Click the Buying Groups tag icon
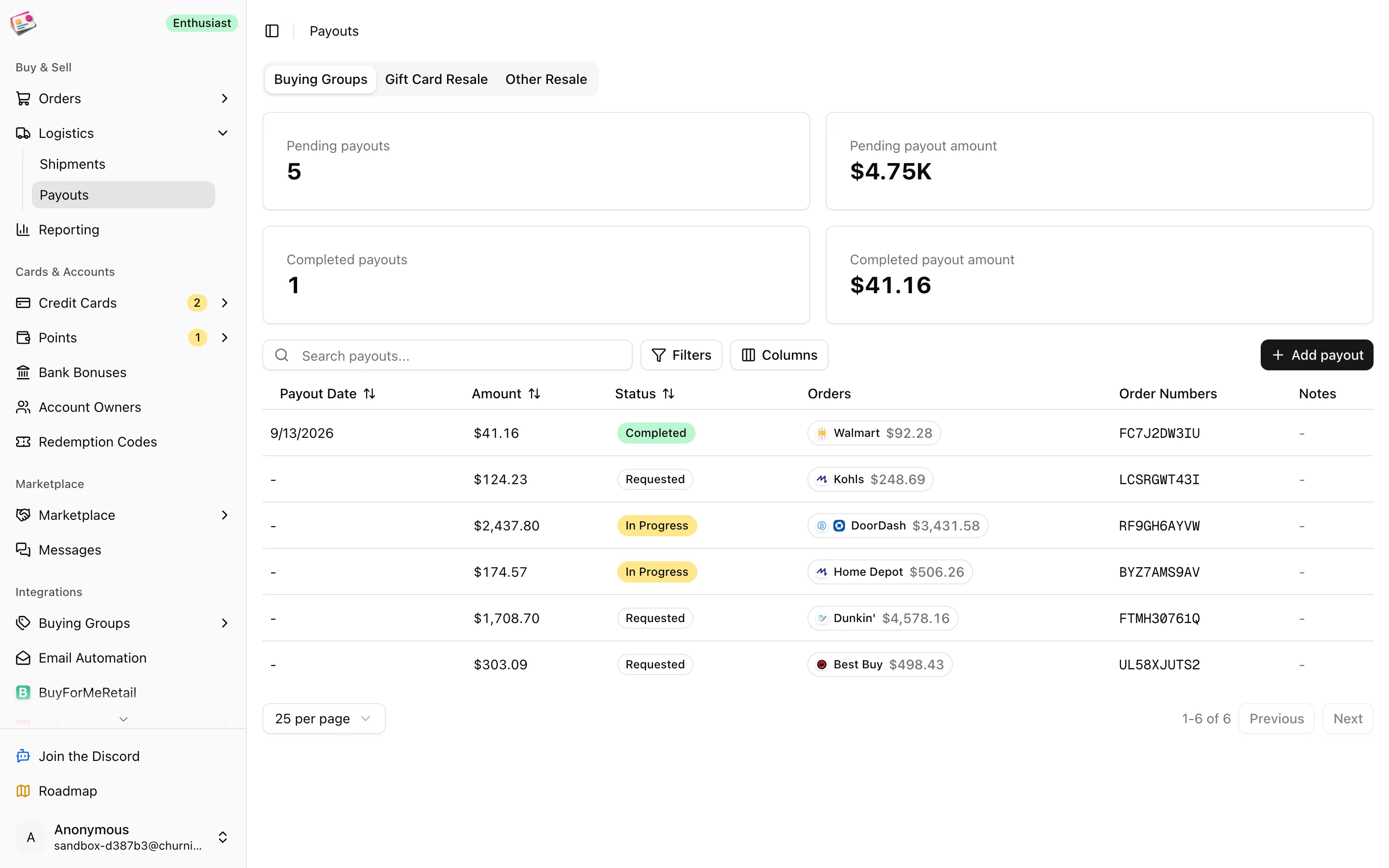This screenshot has height=868, width=1389. (23, 624)
